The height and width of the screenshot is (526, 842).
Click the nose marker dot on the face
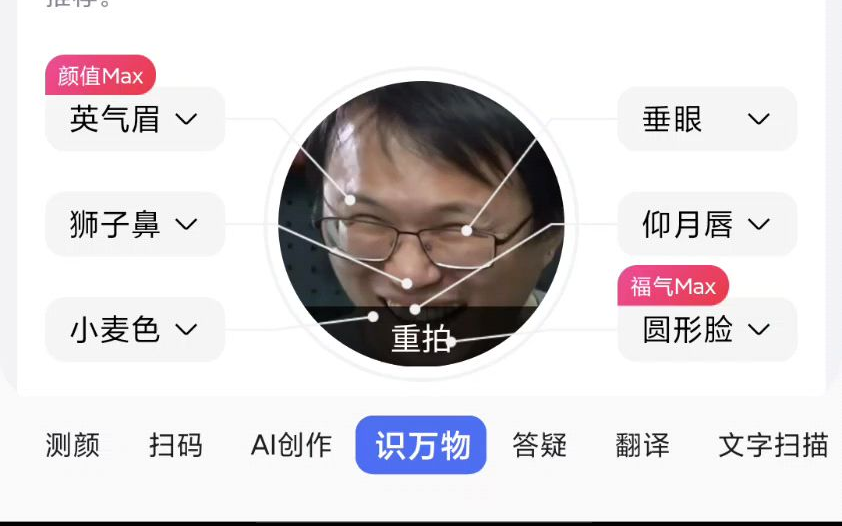coord(407,283)
